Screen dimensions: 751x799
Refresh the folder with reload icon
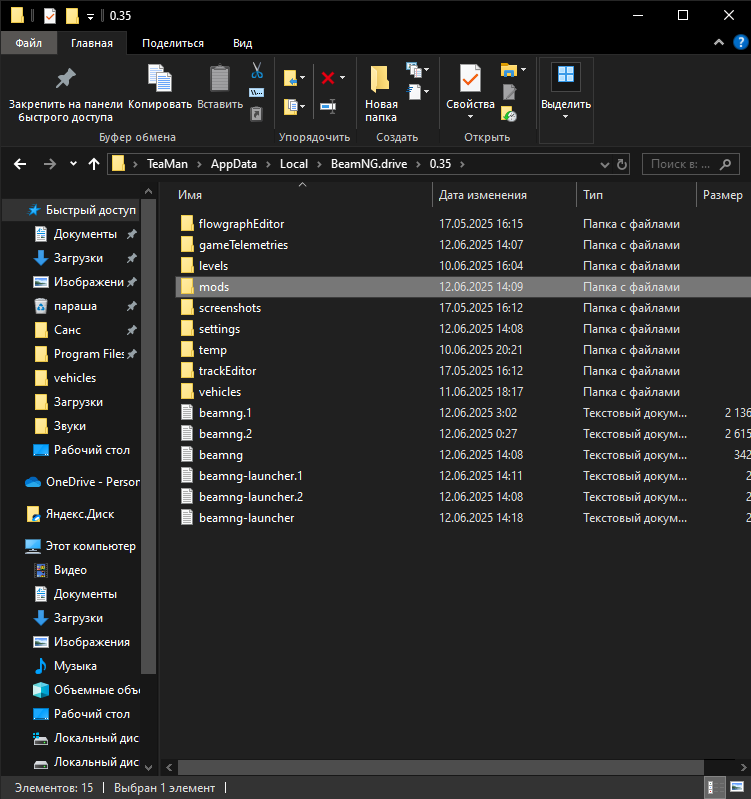tap(622, 165)
